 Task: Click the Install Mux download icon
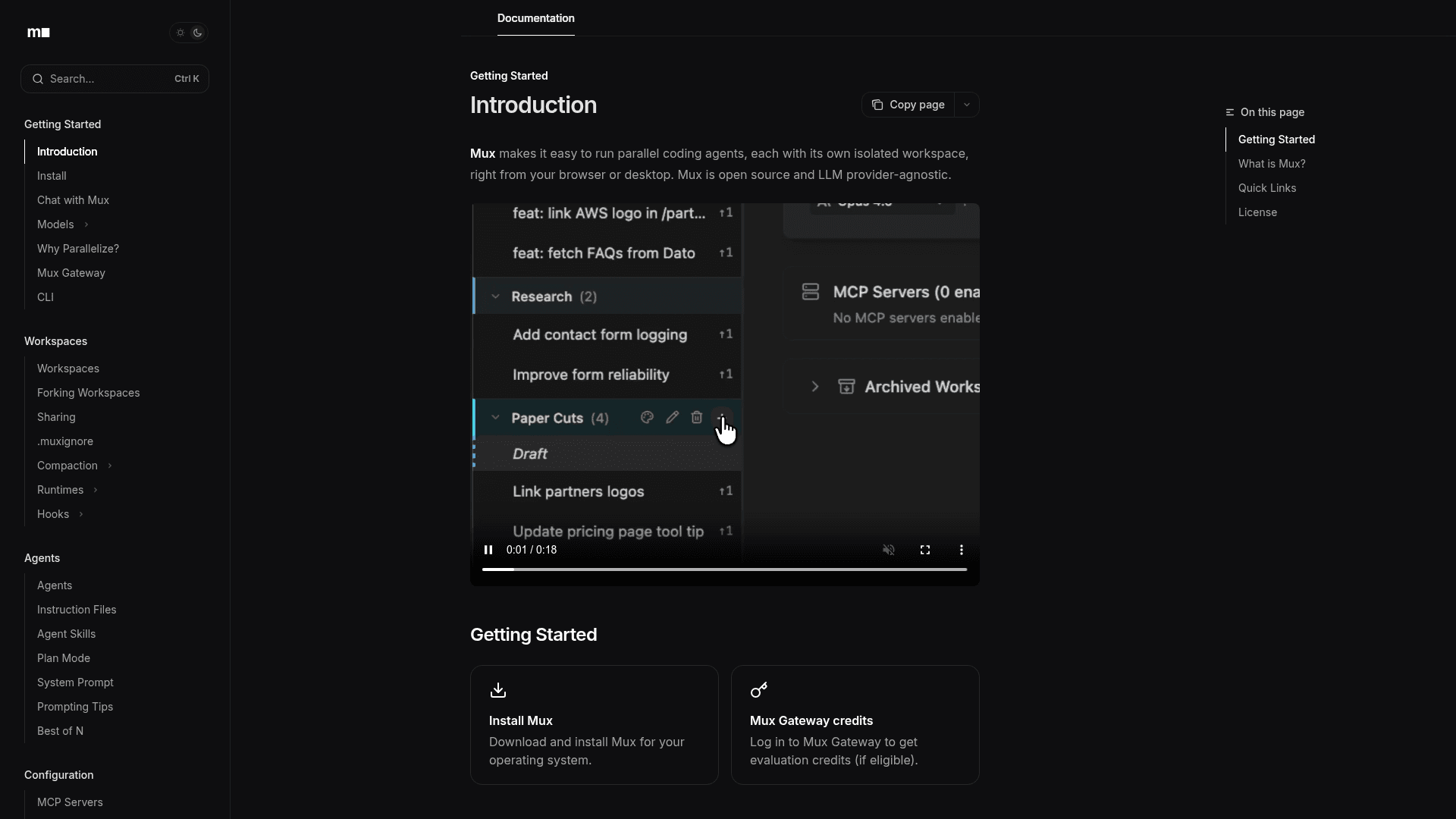coord(498,690)
